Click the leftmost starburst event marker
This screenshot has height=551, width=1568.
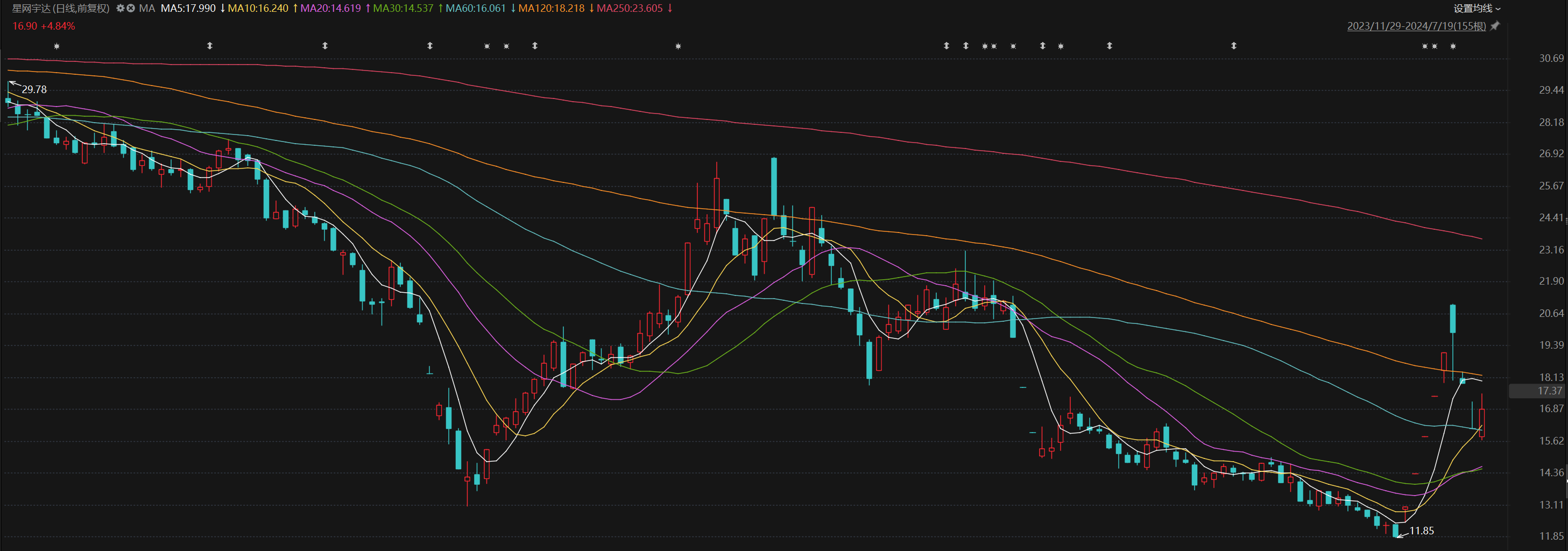point(56,46)
